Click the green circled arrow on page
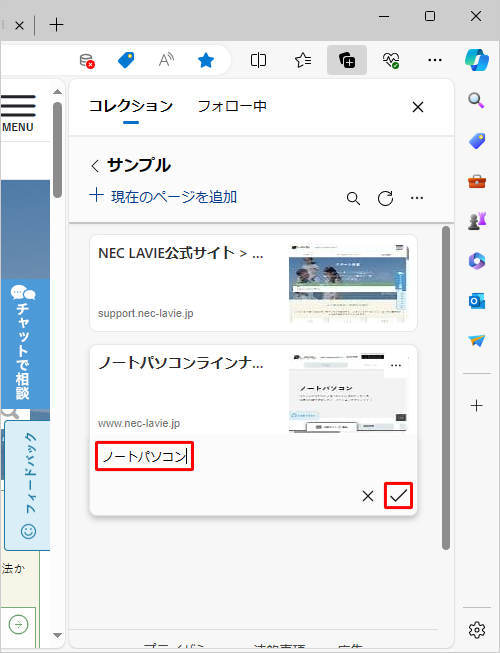500x653 pixels. [18, 624]
